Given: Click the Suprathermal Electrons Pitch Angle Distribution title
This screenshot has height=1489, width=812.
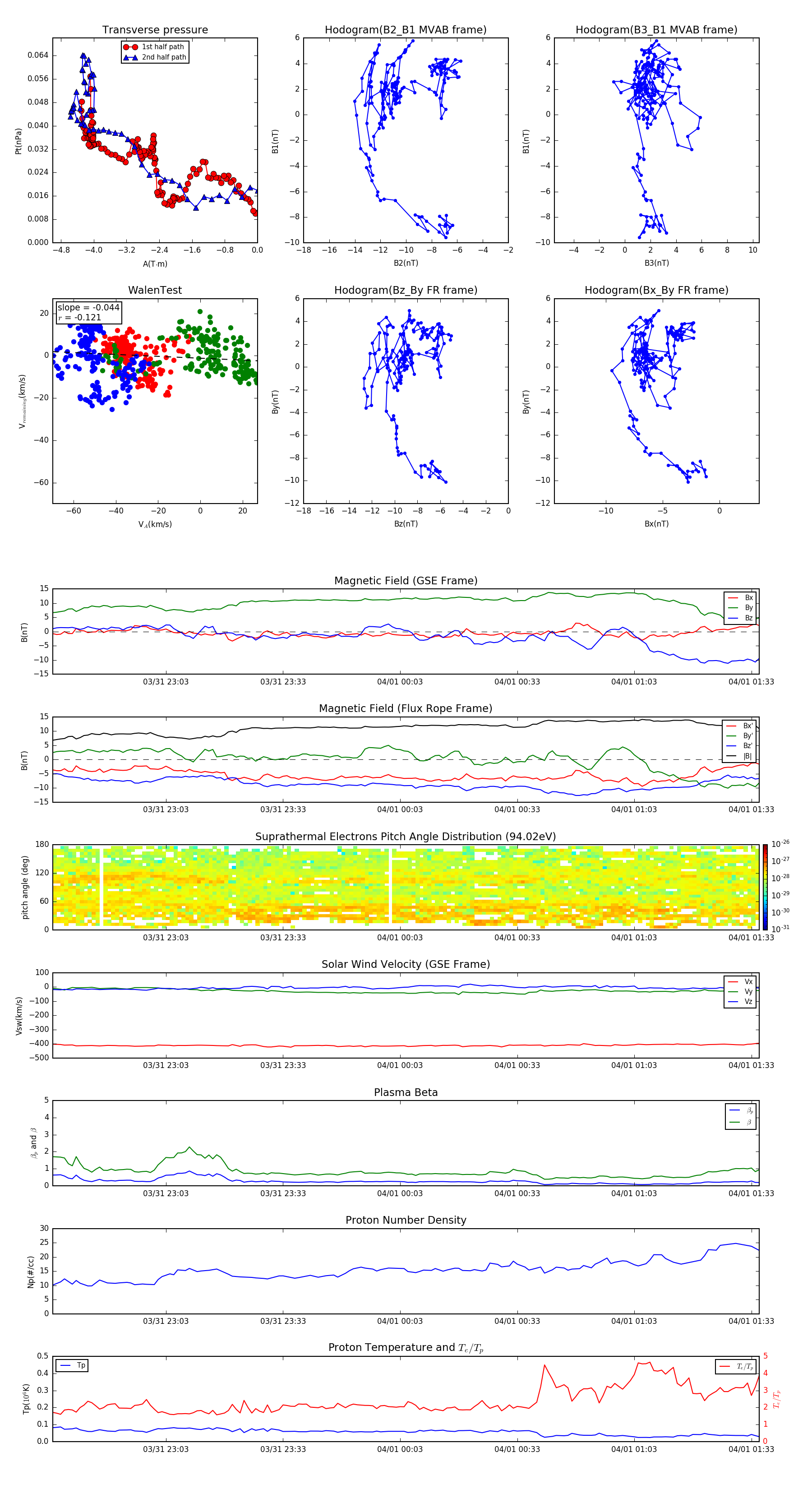Looking at the screenshot, I should pos(406,837).
